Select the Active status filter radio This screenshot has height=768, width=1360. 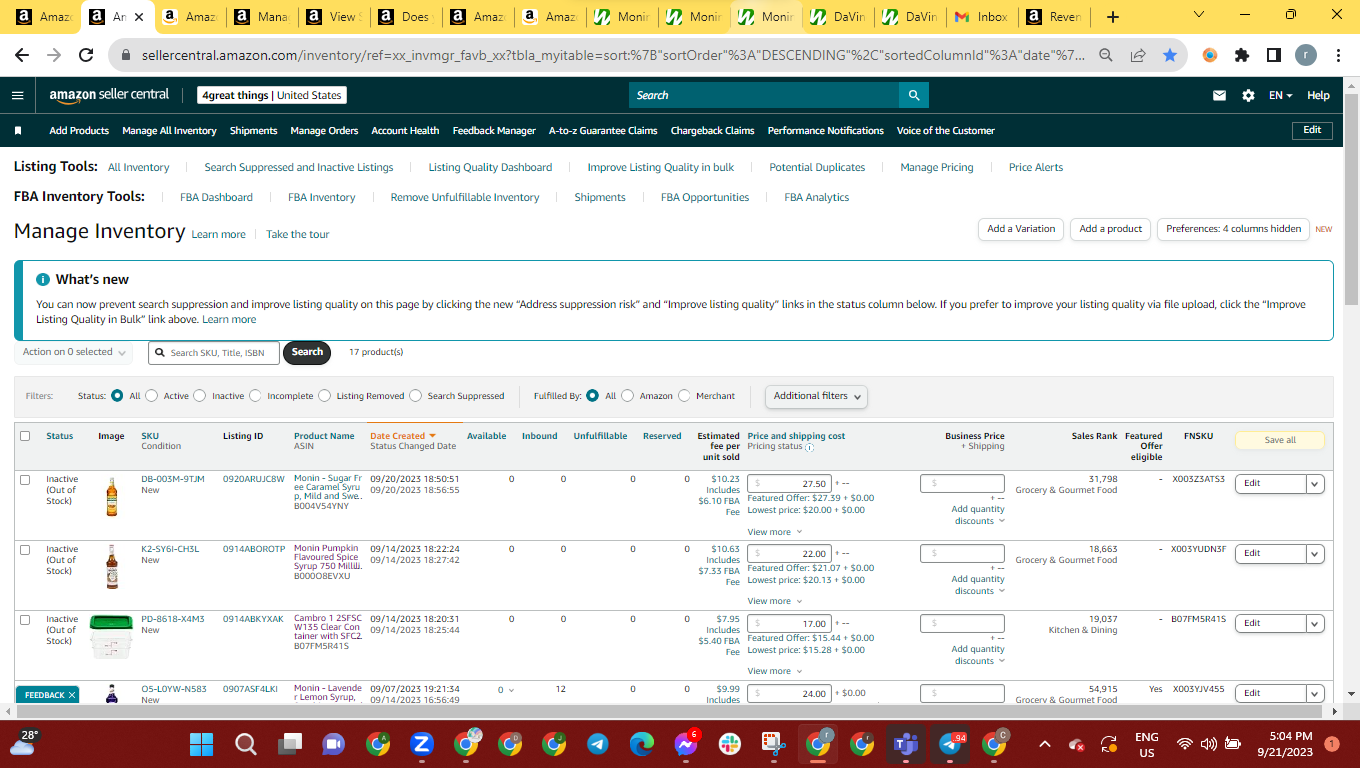pos(152,396)
